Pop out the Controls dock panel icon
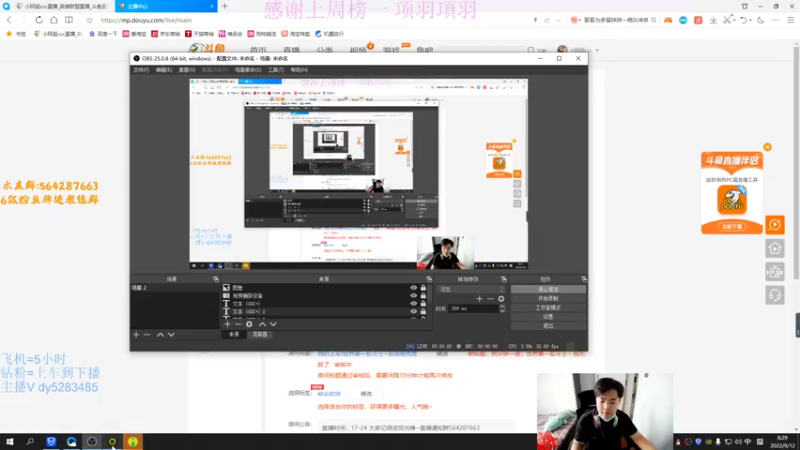Image resolution: width=800 pixels, height=450 pixels. pos(584,279)
